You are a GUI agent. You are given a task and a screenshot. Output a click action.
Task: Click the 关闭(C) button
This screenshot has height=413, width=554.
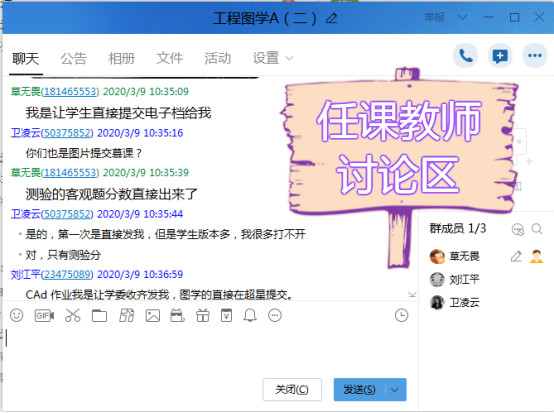pos(292,390)
